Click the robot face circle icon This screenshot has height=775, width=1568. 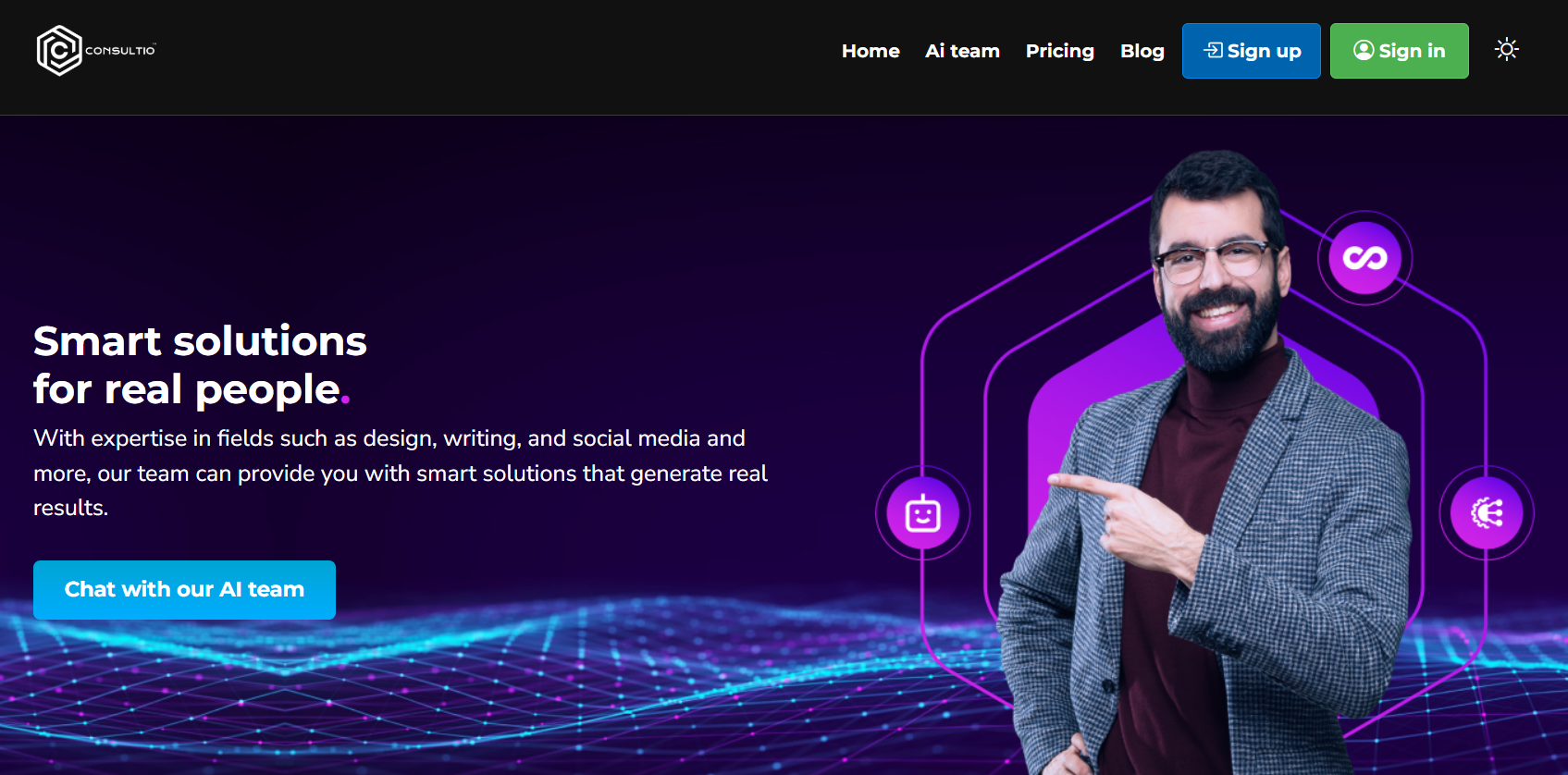pos(923,513)
